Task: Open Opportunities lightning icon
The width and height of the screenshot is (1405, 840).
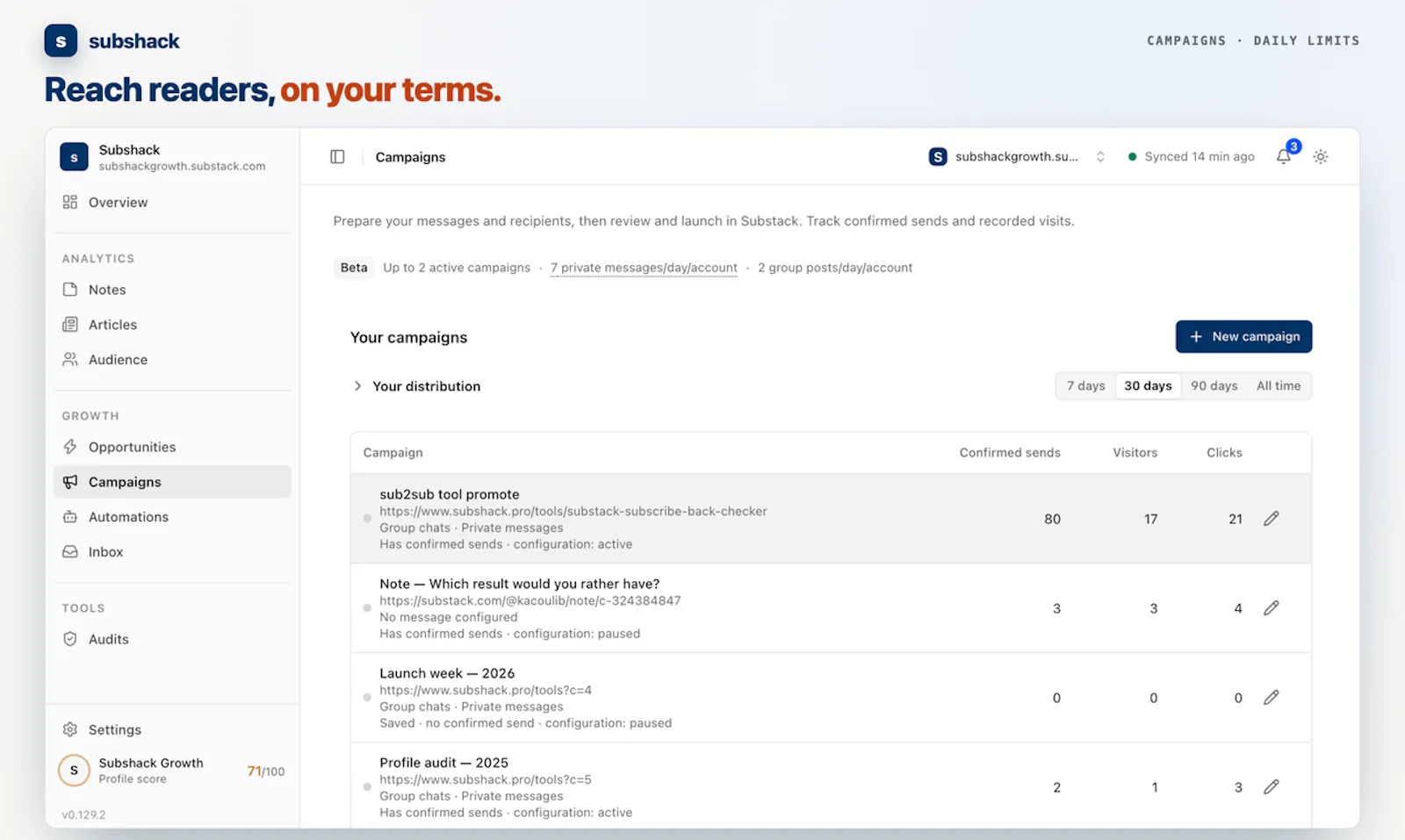Action: point(70,447)
